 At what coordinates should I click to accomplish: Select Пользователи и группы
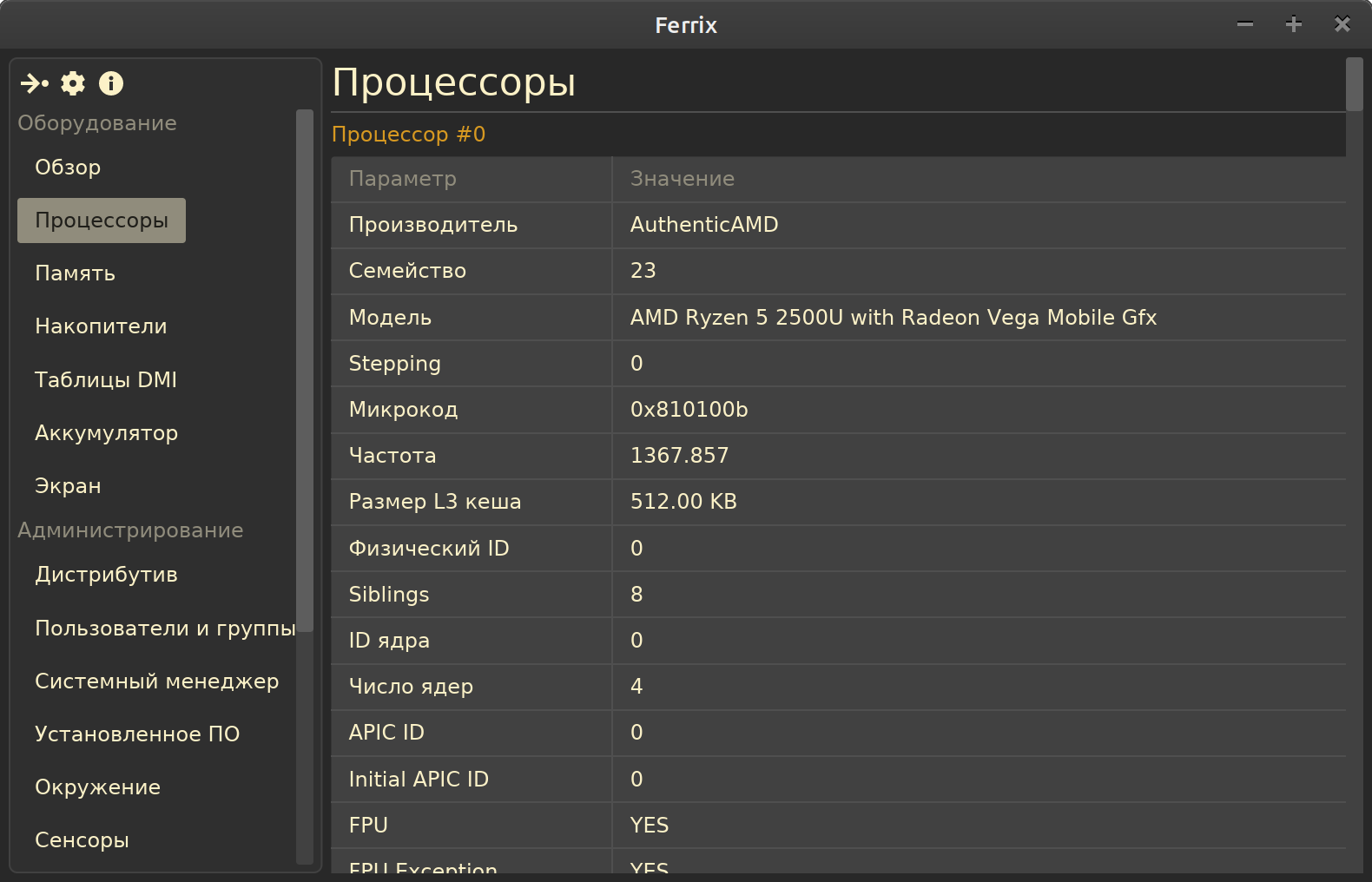(165, 628)
